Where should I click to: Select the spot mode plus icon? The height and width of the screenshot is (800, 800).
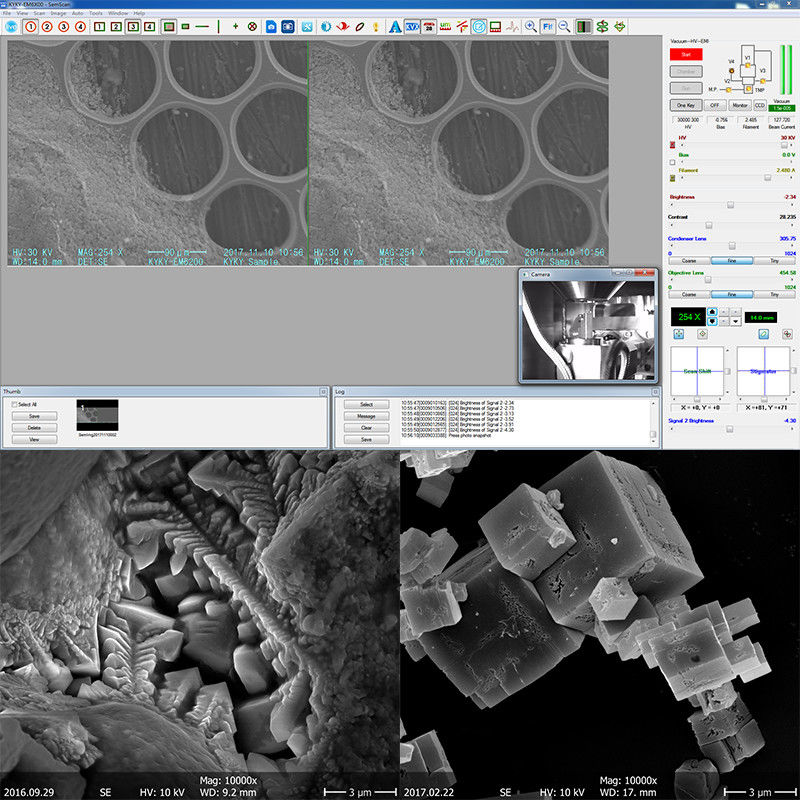pyautogui.click(x=235, y=26)
